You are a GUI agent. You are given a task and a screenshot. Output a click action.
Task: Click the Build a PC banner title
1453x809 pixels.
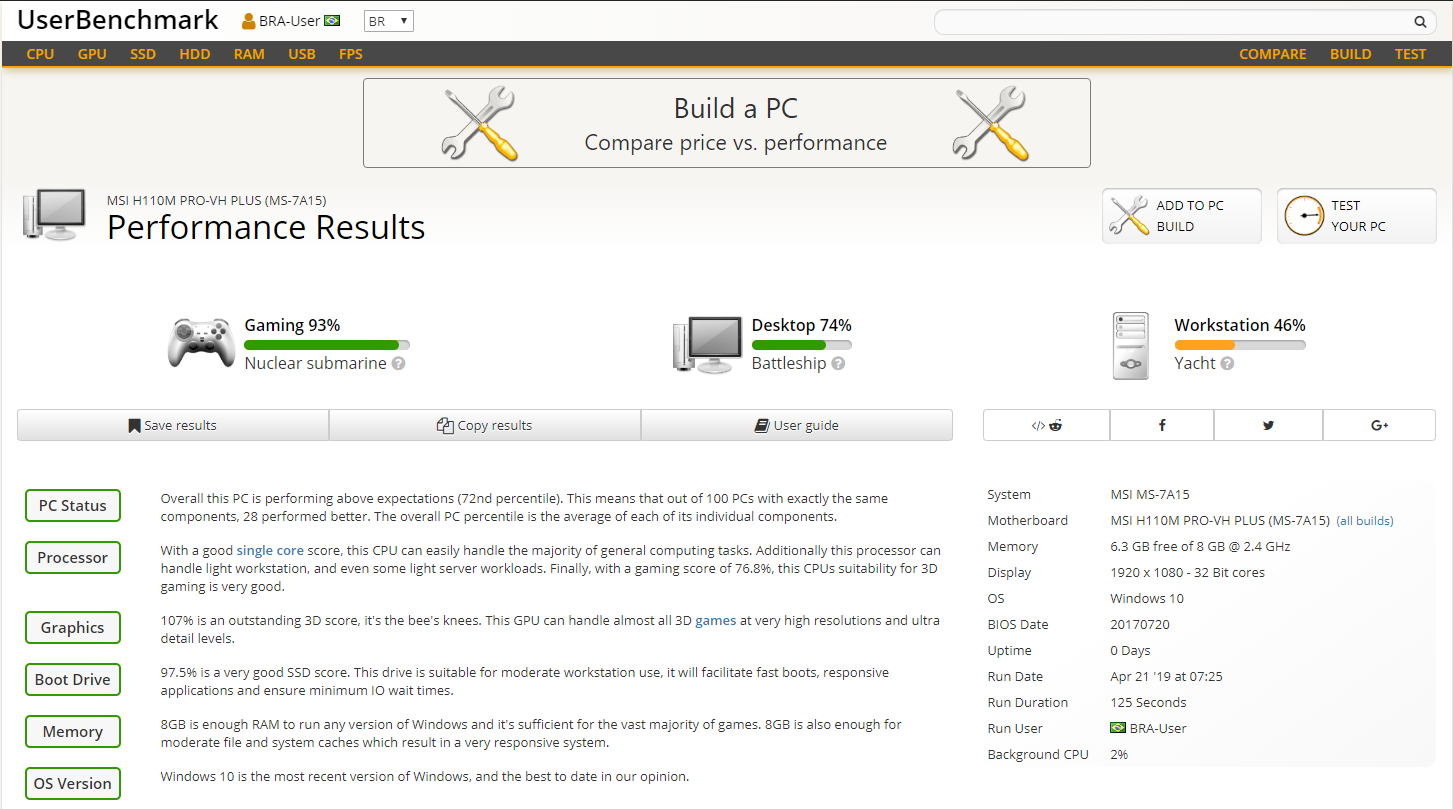coord(736,108)
